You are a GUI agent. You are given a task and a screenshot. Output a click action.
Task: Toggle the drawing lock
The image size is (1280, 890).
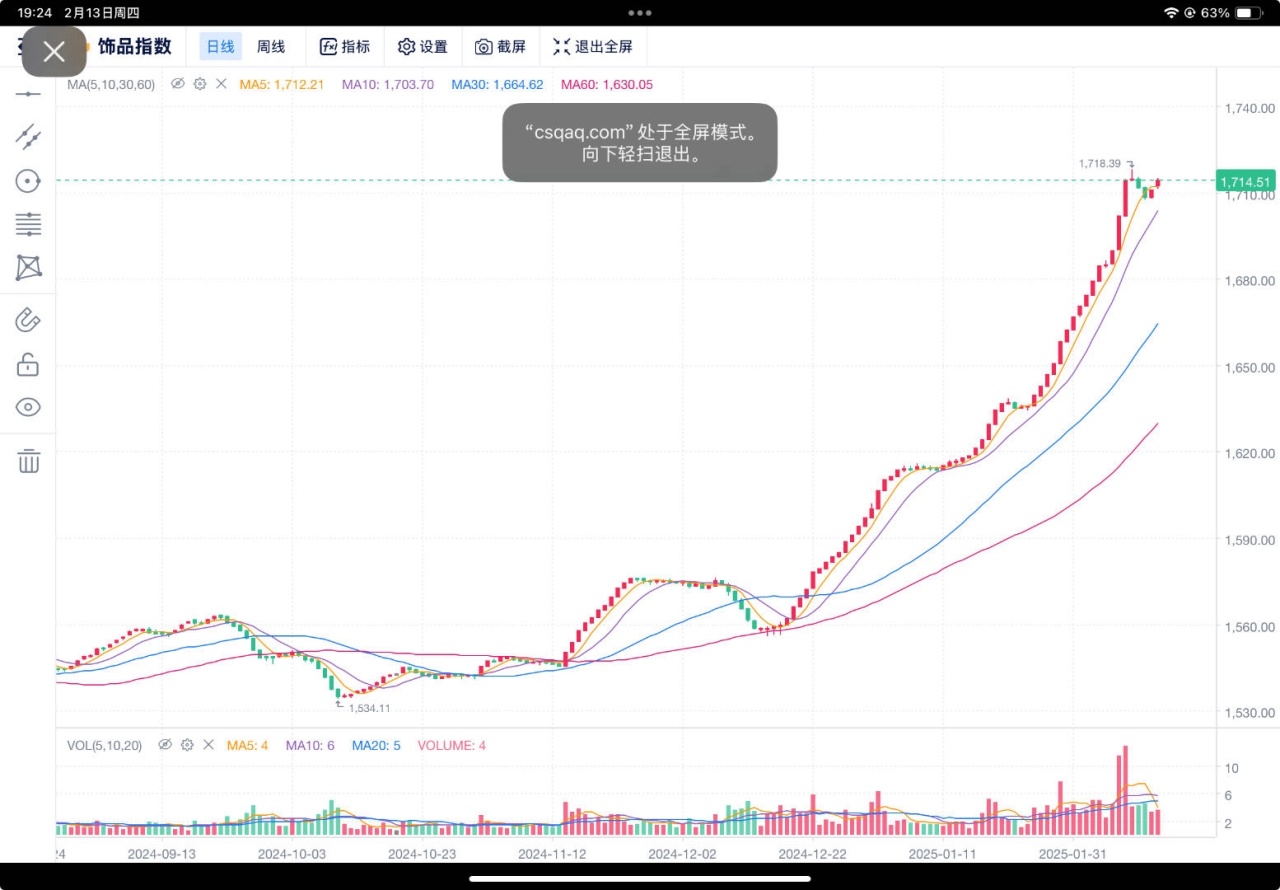click(28, 364)
